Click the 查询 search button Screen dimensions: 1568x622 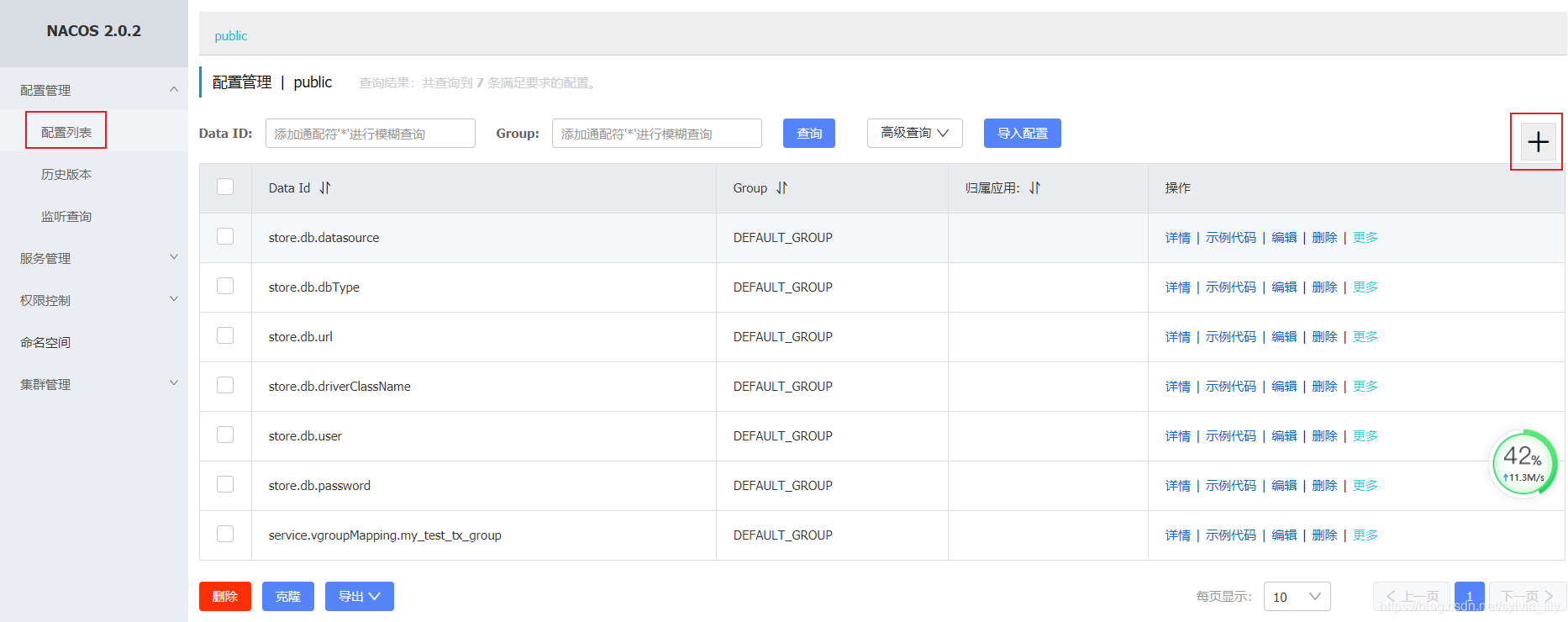click(809, 133)
